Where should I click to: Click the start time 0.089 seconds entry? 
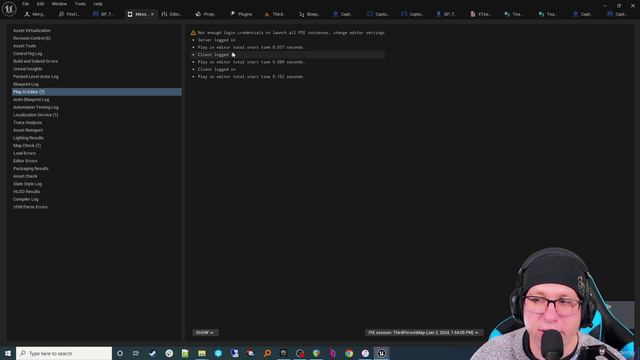tap(251, 62)
